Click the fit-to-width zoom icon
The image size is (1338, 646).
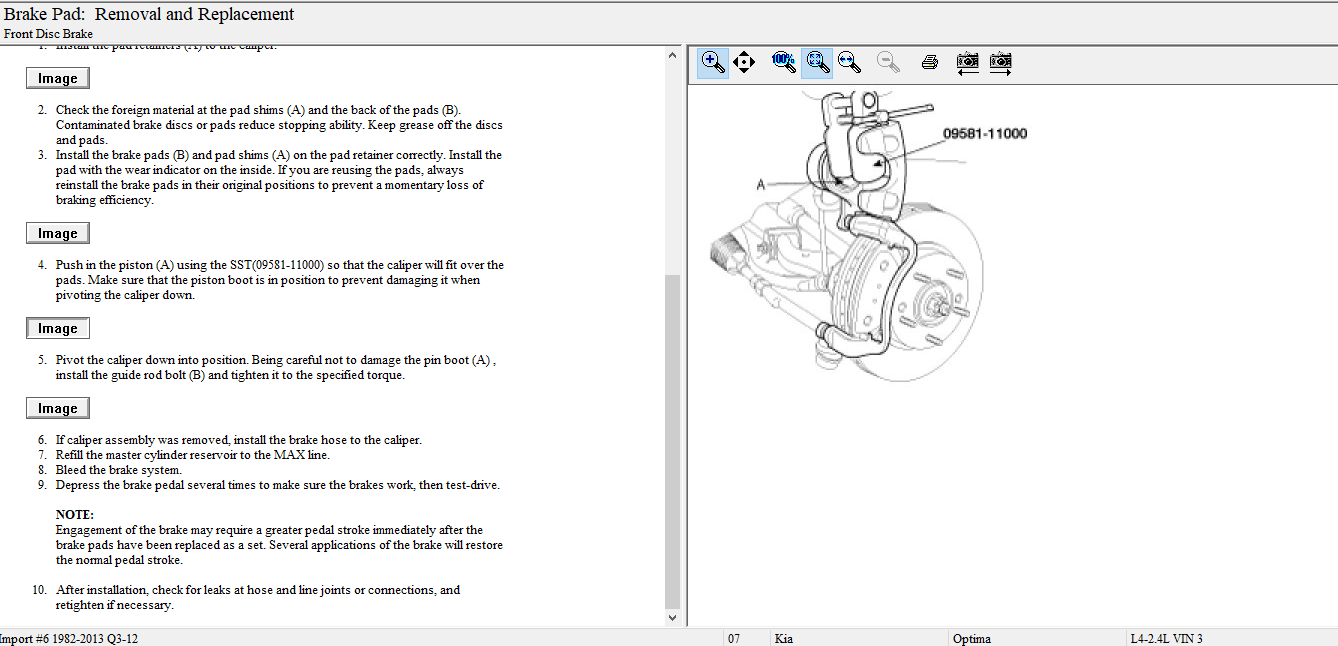tap(849, 62)
